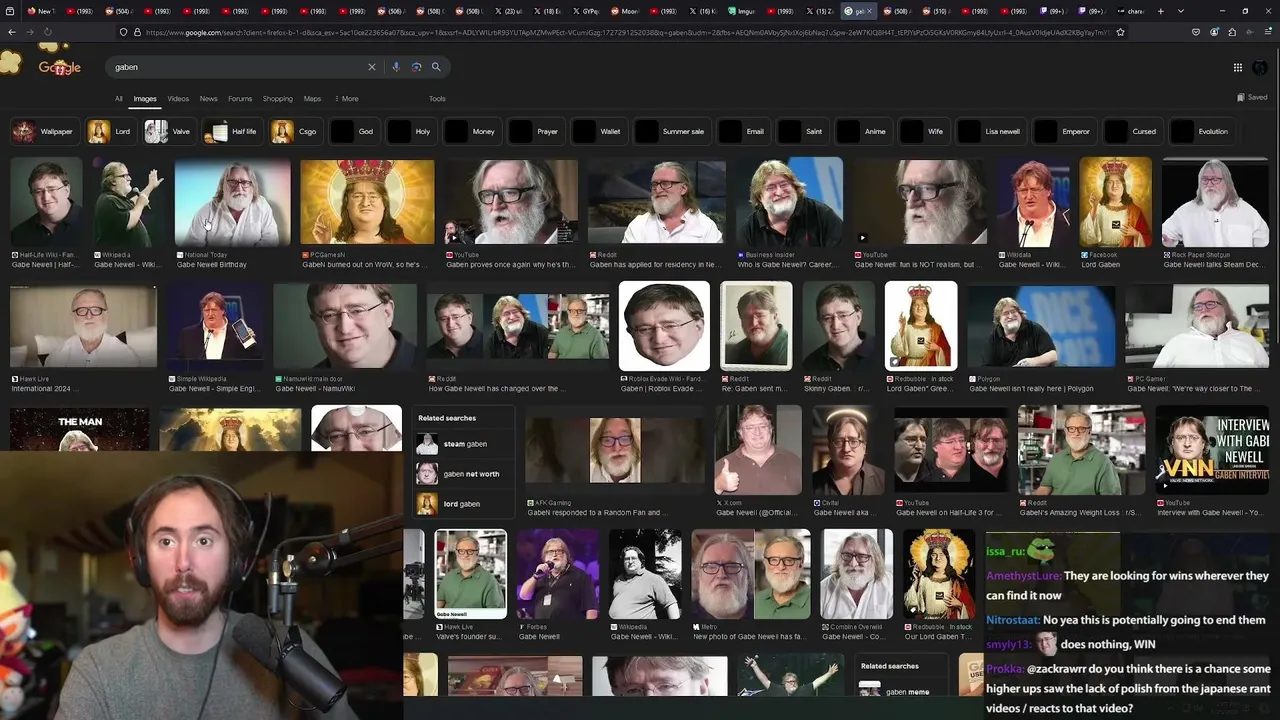Go back to the previous page
The image size is (1280, 720).
click(12, 32)
